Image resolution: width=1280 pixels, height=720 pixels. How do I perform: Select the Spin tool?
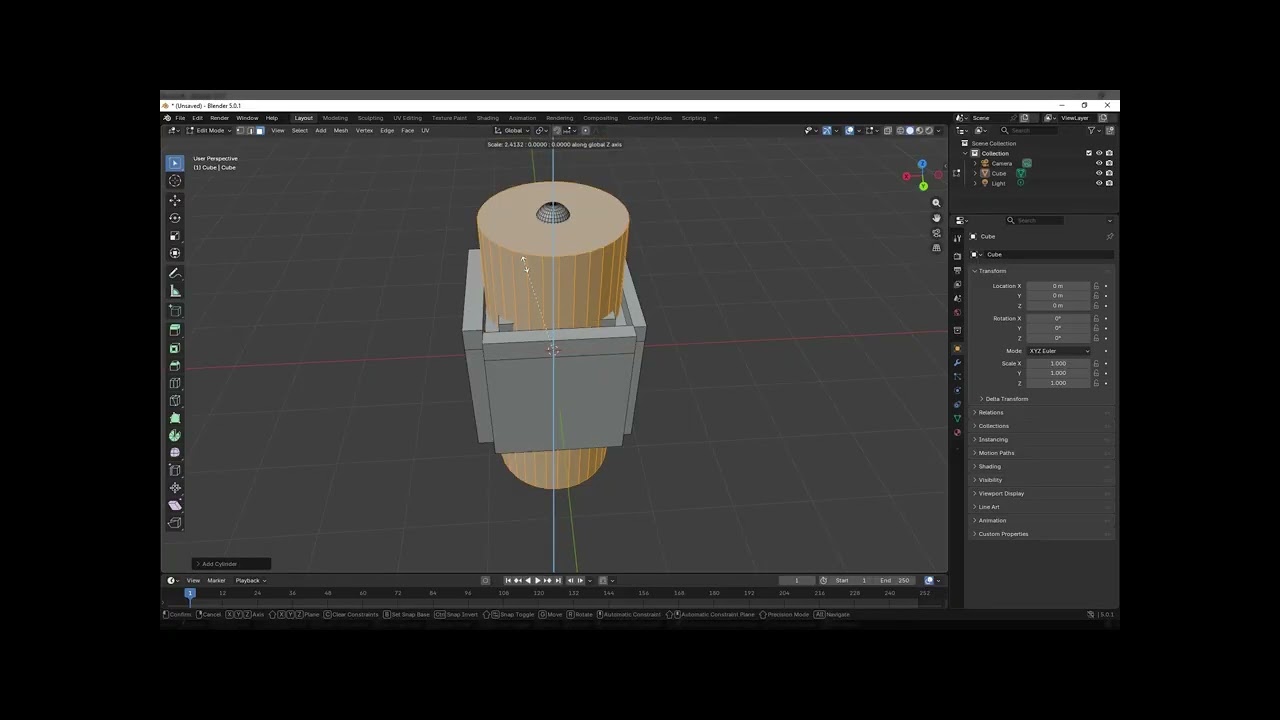175,436
